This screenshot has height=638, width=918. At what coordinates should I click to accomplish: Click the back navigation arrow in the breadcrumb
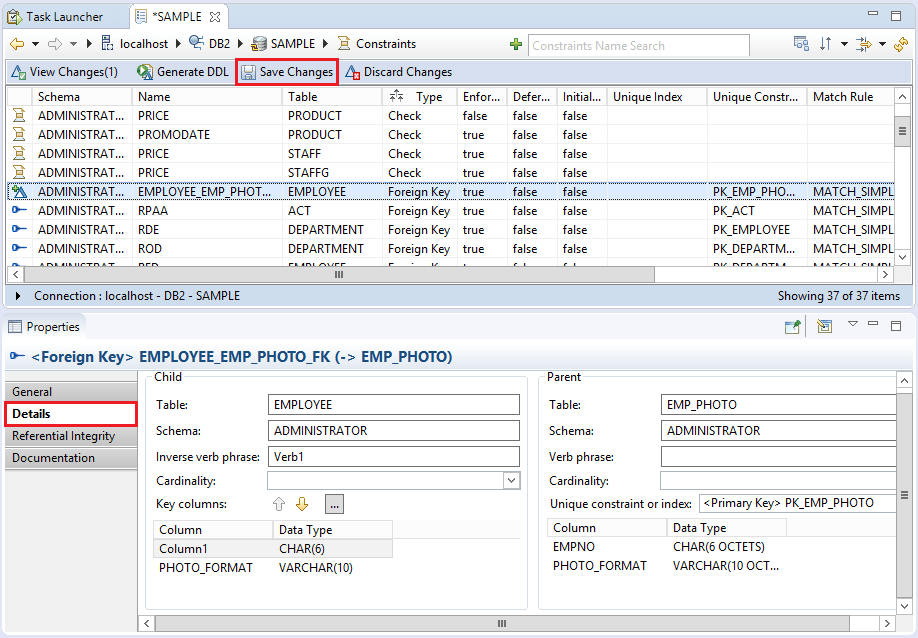15,44
